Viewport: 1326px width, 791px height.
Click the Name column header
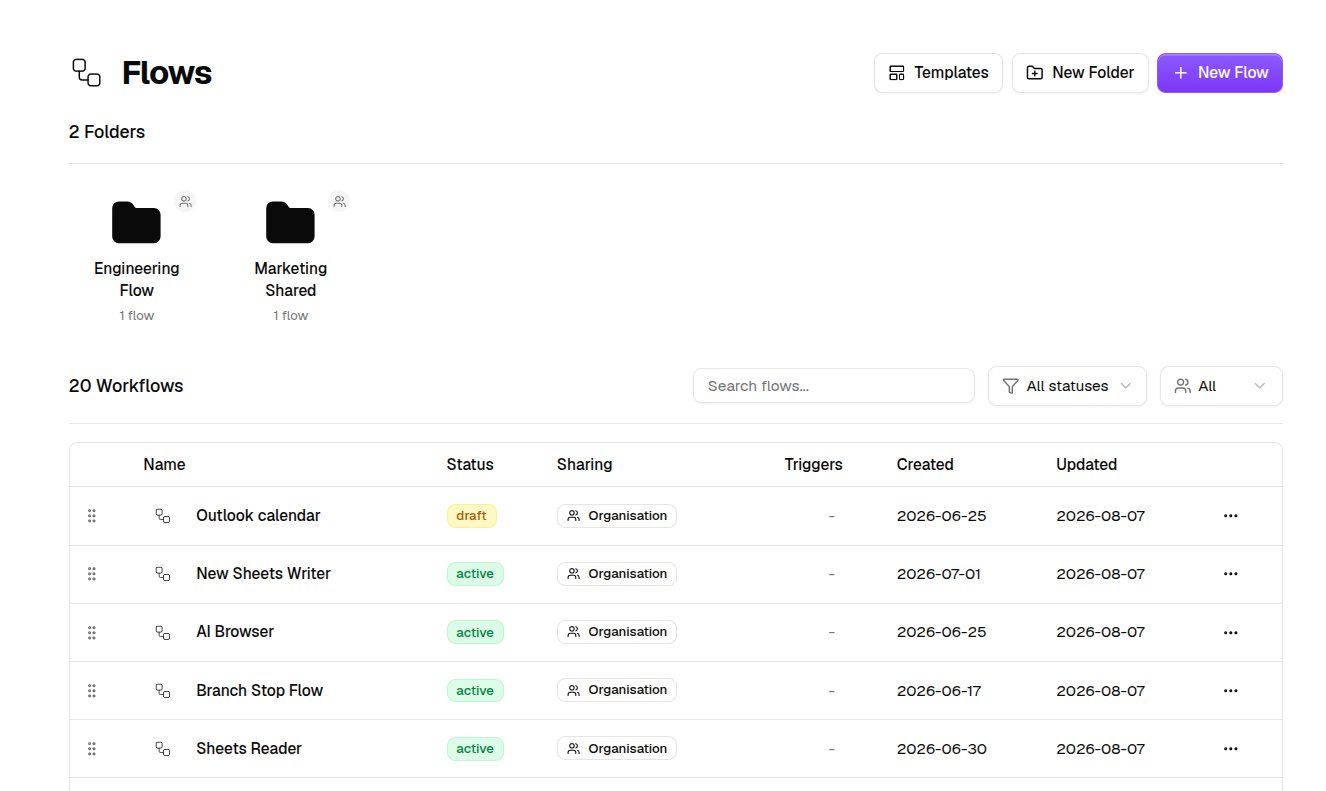coord(164,464)
